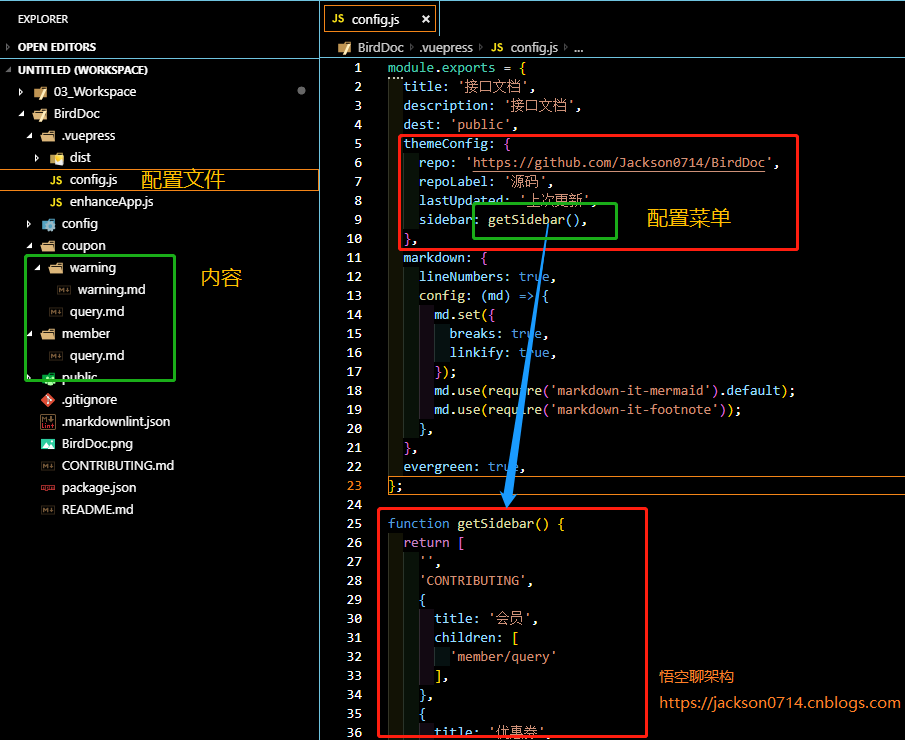
Task: Click the JS icon on the config.js tab
Action: coord(338,19)
